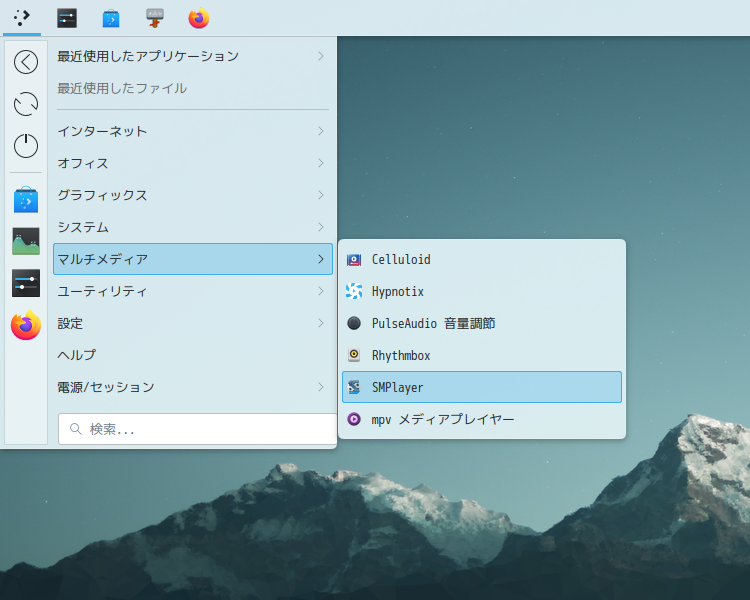The width and height of the screenshot is (750, 600).
Task: Launch Celluloid from the multimedia submenu
Action: [482, 259]
